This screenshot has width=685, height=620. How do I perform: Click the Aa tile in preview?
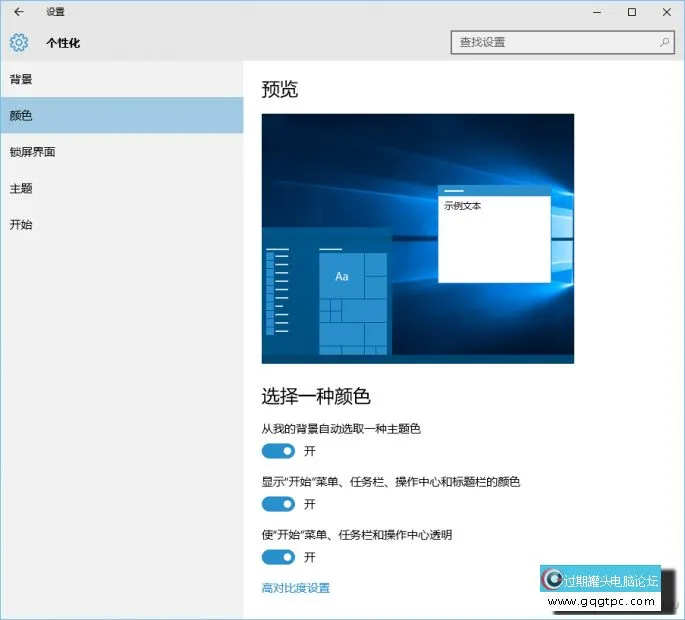click(x=342, y=276)
